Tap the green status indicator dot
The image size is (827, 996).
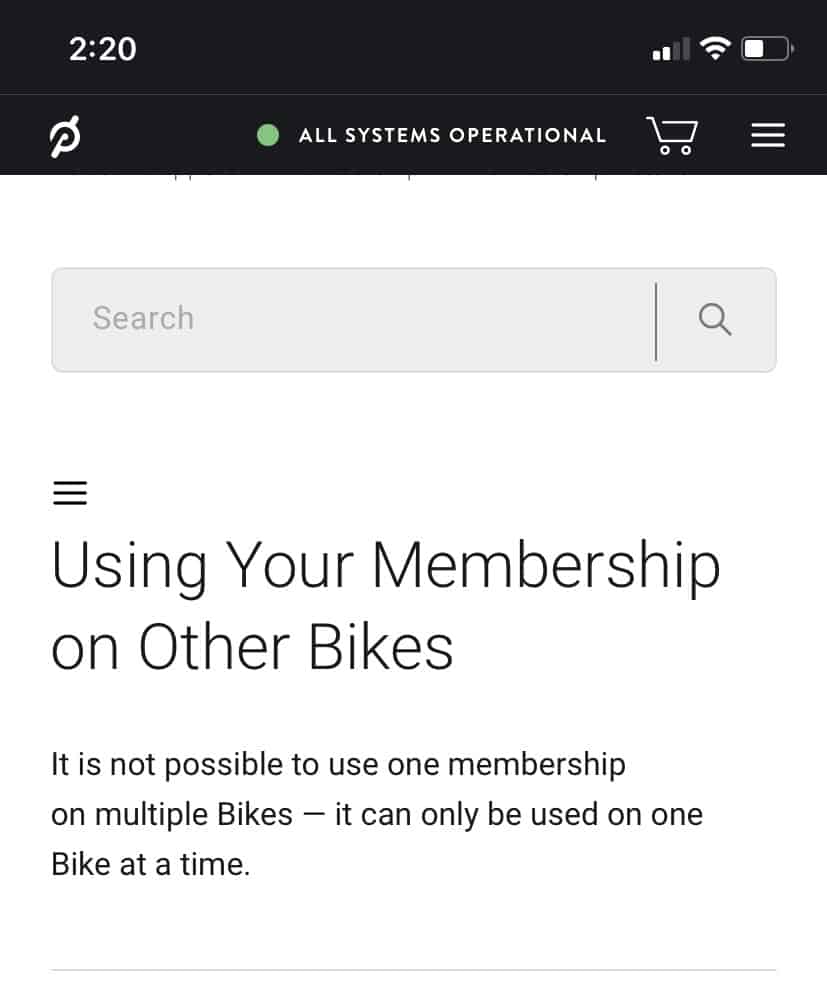point(267,135)
